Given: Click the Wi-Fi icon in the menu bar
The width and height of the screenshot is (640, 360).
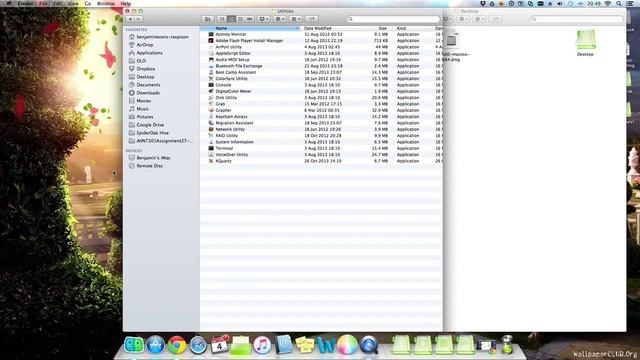Looking at the screenshot, I should [x=608, y=4].
